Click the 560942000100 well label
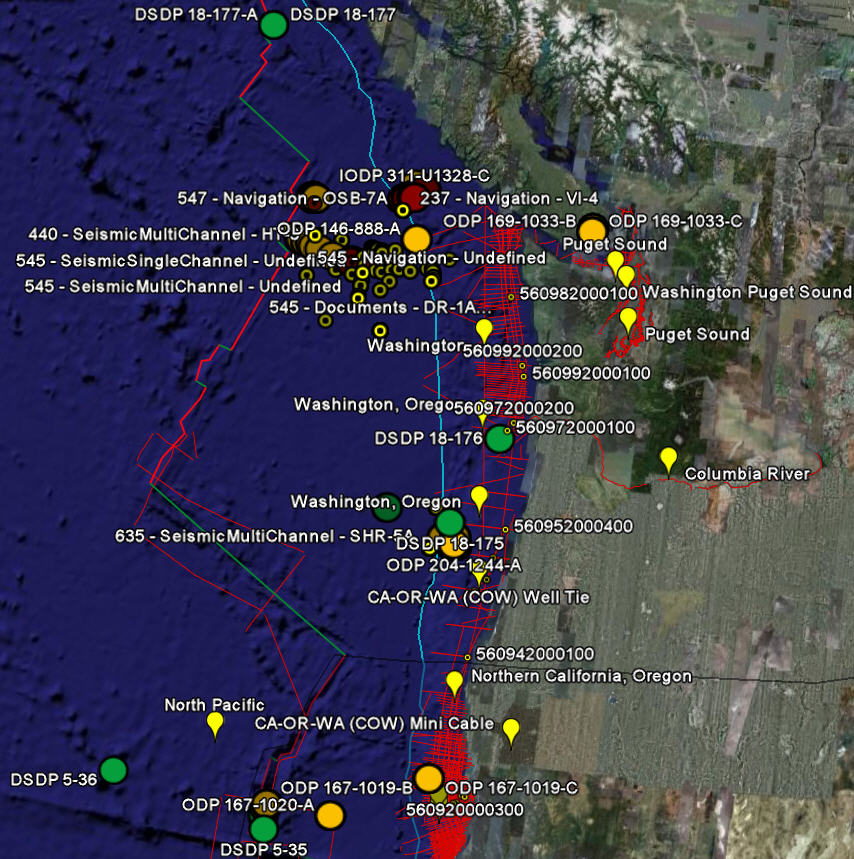The width and height of the screenshot is (854, 859). 534,653
